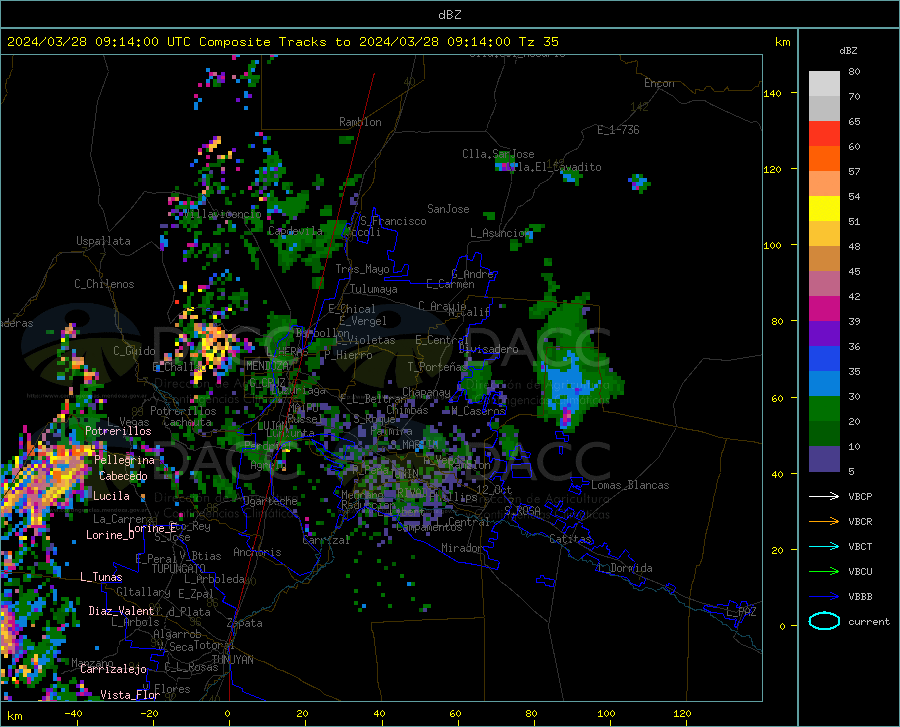This screenshot has height=727, width=900.
Task: Click the C_Chilenos label
Action: tap(104, 284)
